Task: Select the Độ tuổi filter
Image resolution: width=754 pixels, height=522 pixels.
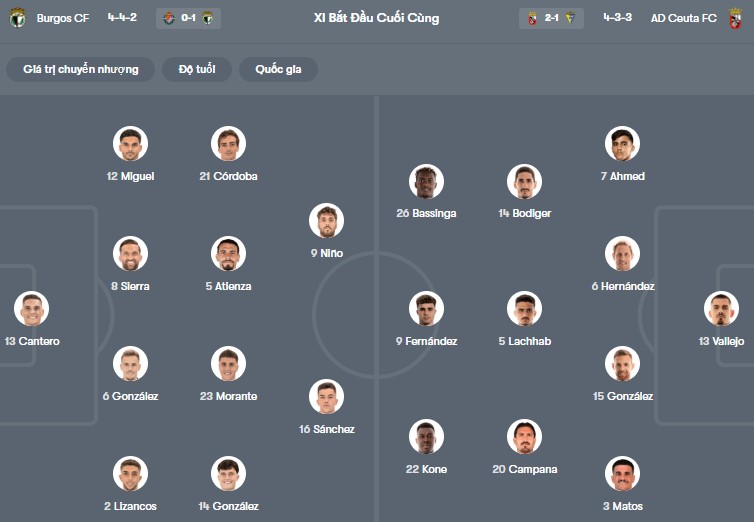Action: (197, 69)
